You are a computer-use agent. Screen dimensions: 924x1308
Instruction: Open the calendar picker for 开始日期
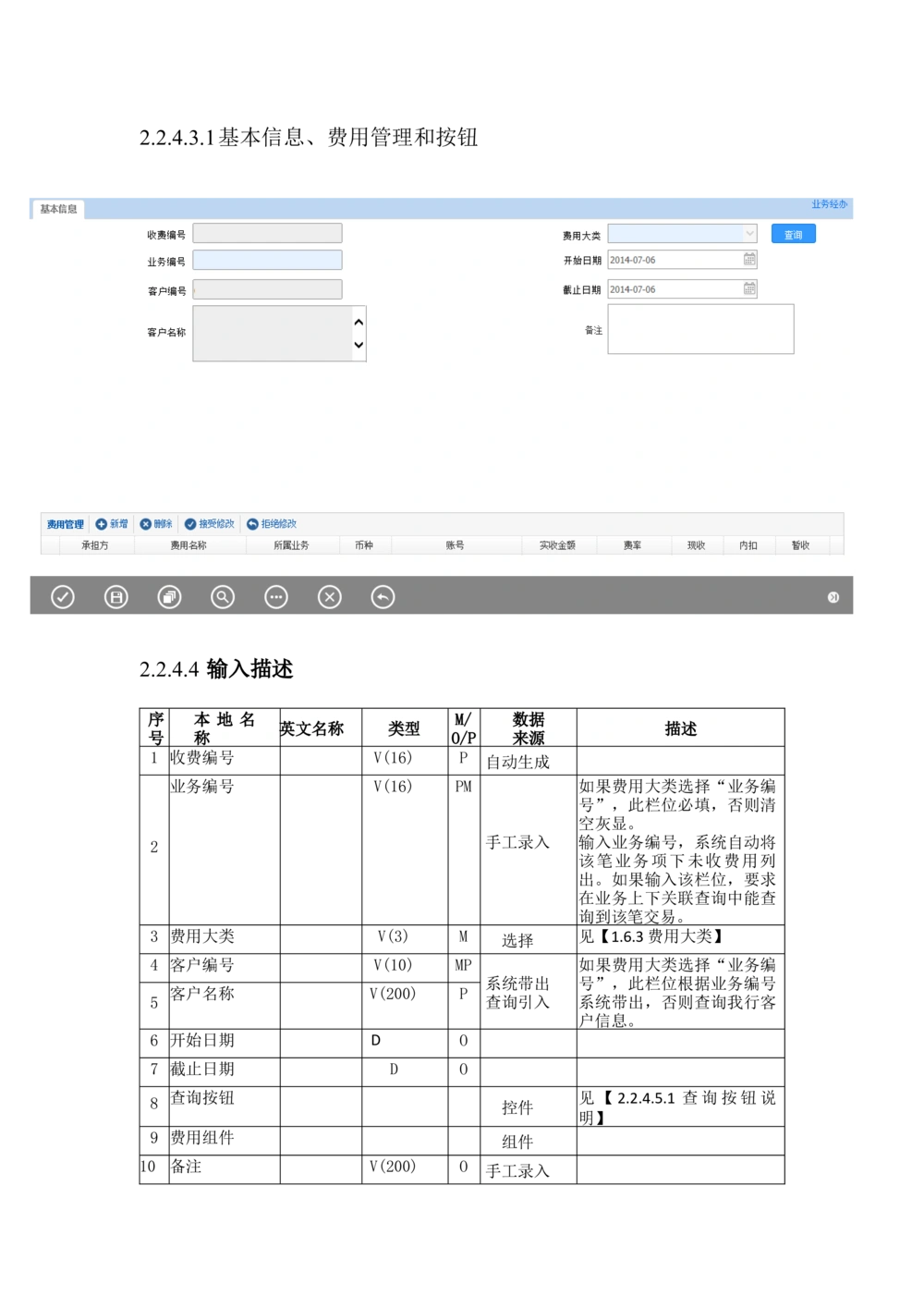748,260
